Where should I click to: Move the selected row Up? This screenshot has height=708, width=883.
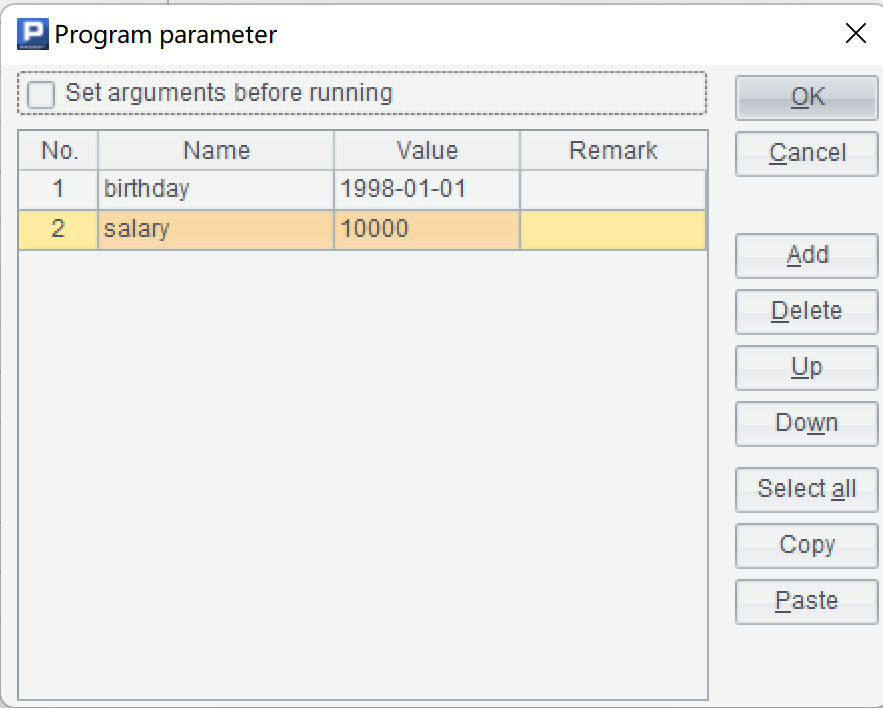(x=807, y=368)
